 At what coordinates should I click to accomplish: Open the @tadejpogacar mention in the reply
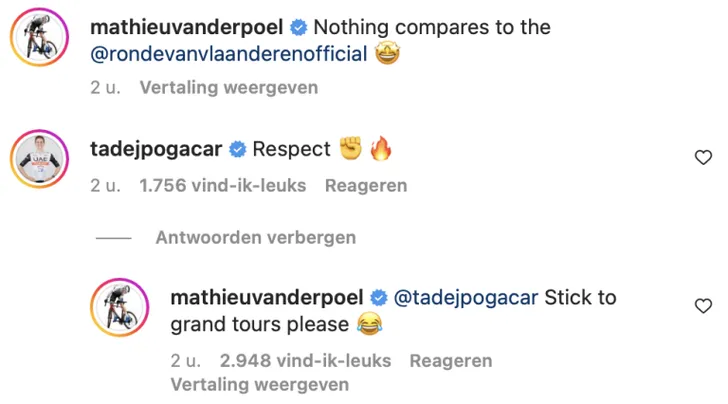pos(468,298)
